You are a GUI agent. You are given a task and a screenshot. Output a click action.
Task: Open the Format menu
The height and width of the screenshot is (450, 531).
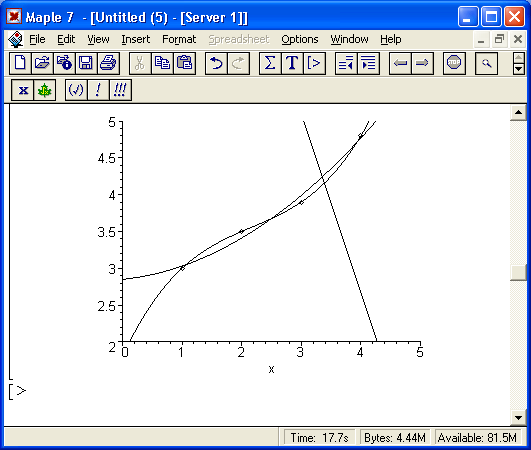coord(179,40)
